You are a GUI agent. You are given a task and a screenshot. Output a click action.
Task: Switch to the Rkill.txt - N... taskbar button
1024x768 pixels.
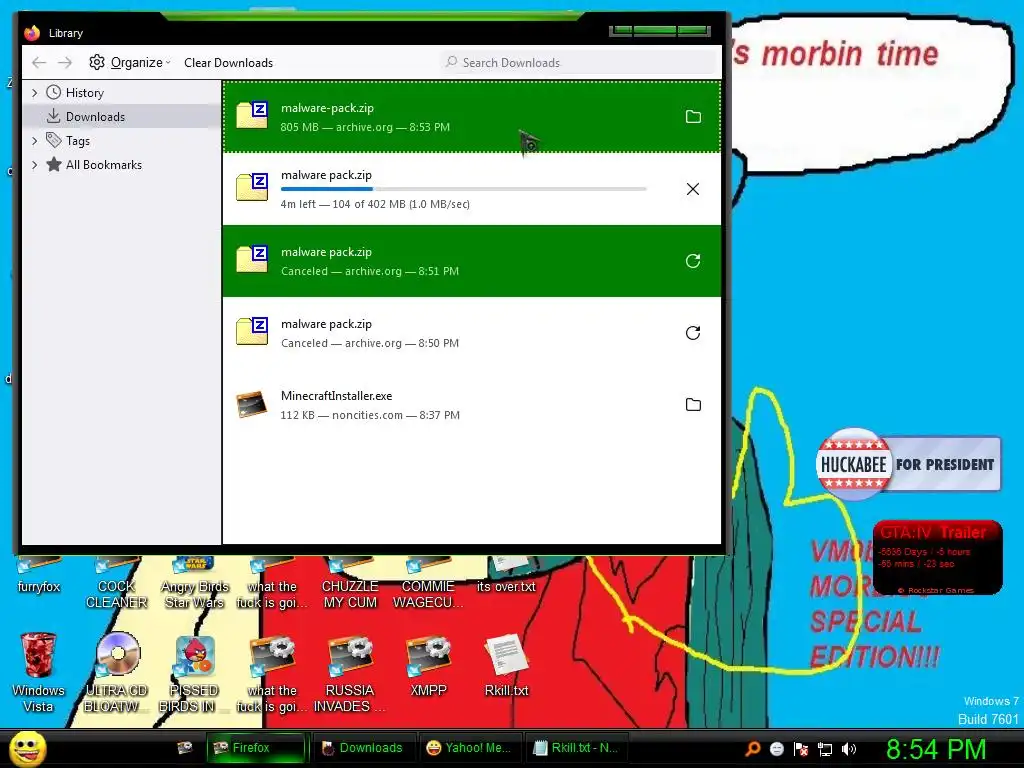tap(576, 748)
